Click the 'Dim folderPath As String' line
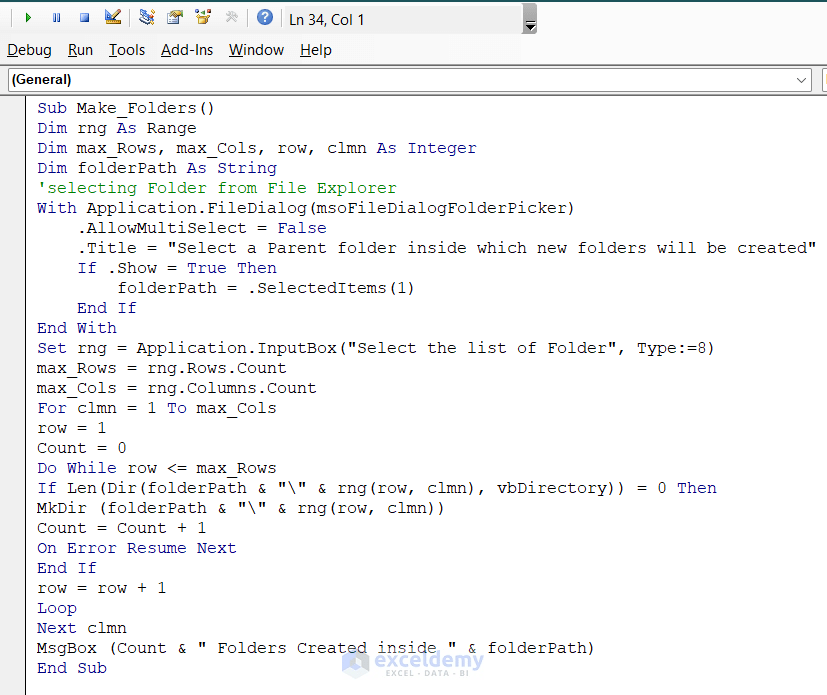Image resolution: width=827 pixels, height=695 pixels. [x=157, y=168]
